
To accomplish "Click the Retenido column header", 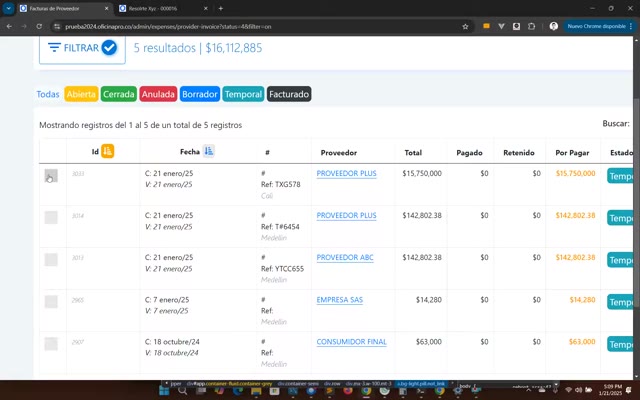I will [x=518, y=153].
